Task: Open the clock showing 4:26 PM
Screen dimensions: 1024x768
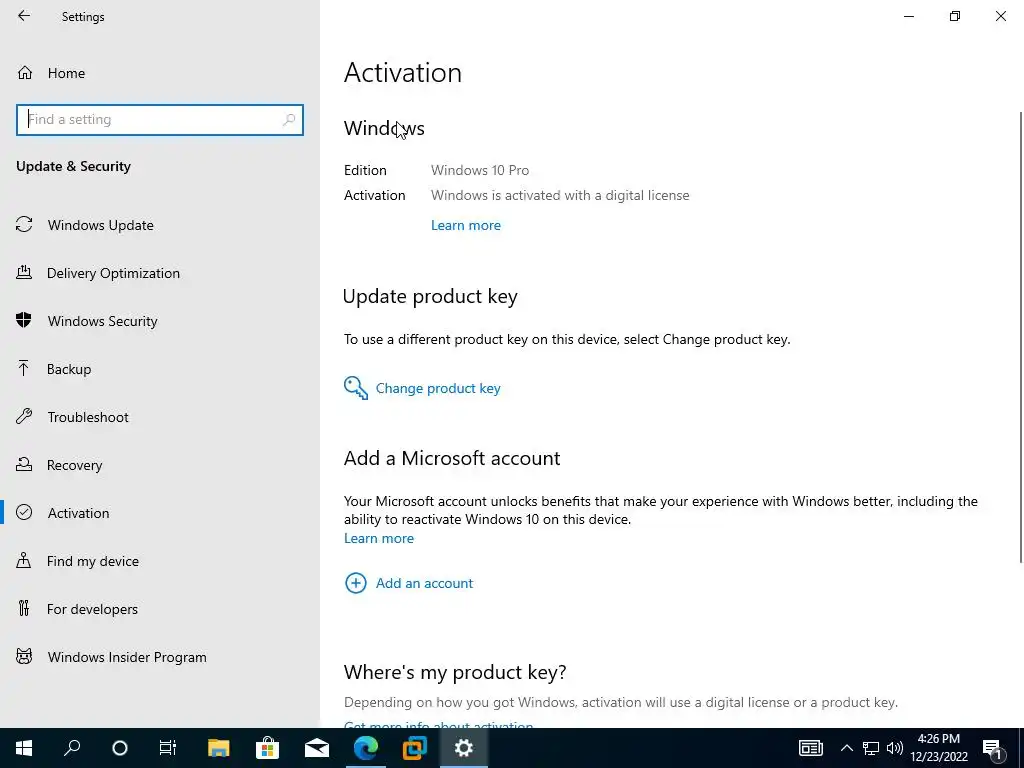Action: pos(939,748)
